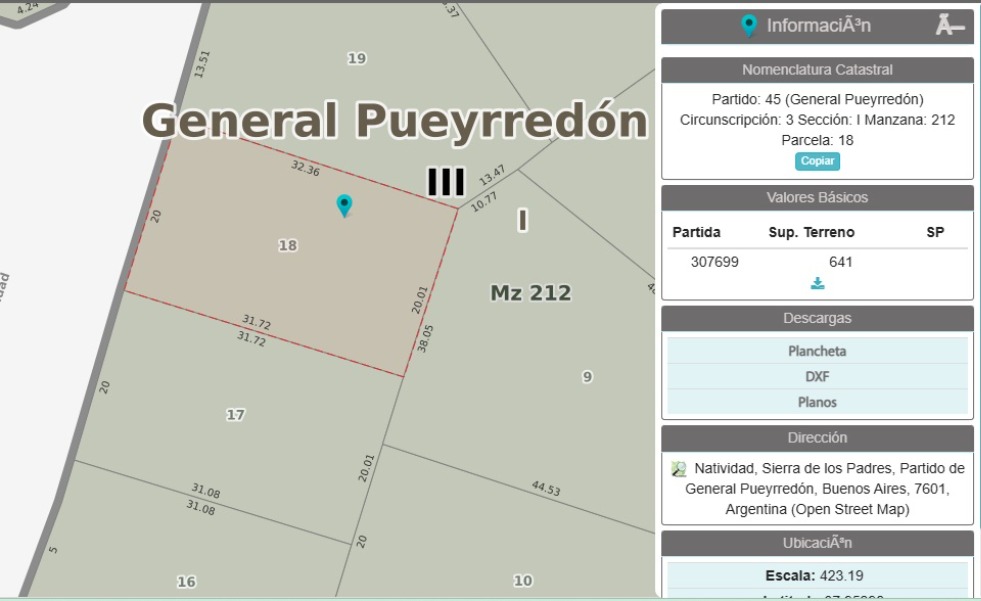Image resolution: width=981 pixels, height=601 pixels.
Task: Toggle the Descargas section header
Action: (817, 319)
